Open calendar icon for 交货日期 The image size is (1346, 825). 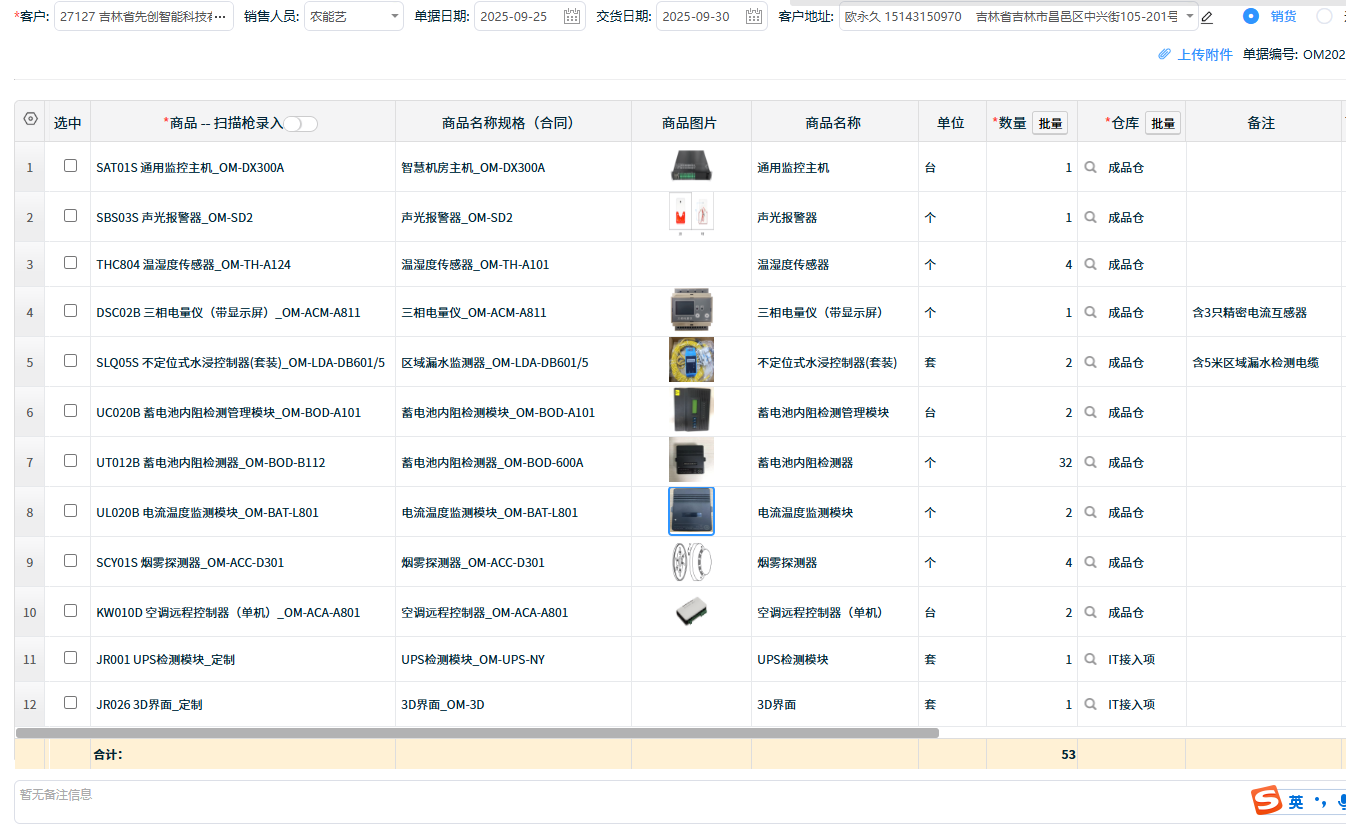(x=753, y=17)
